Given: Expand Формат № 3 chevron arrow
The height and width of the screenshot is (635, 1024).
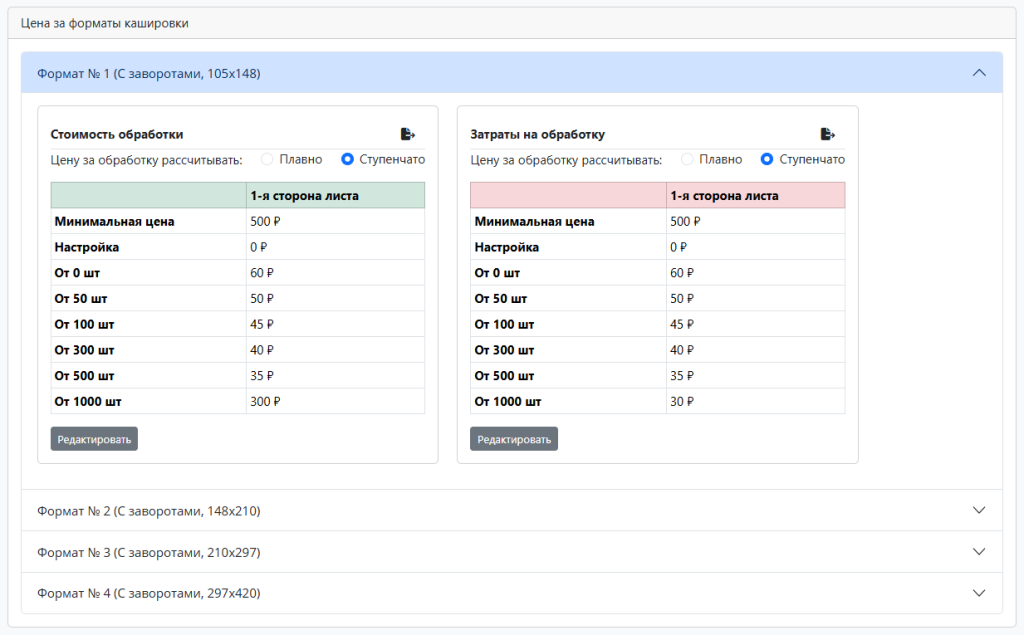Looking at the screenshot, I should (979, 552).
